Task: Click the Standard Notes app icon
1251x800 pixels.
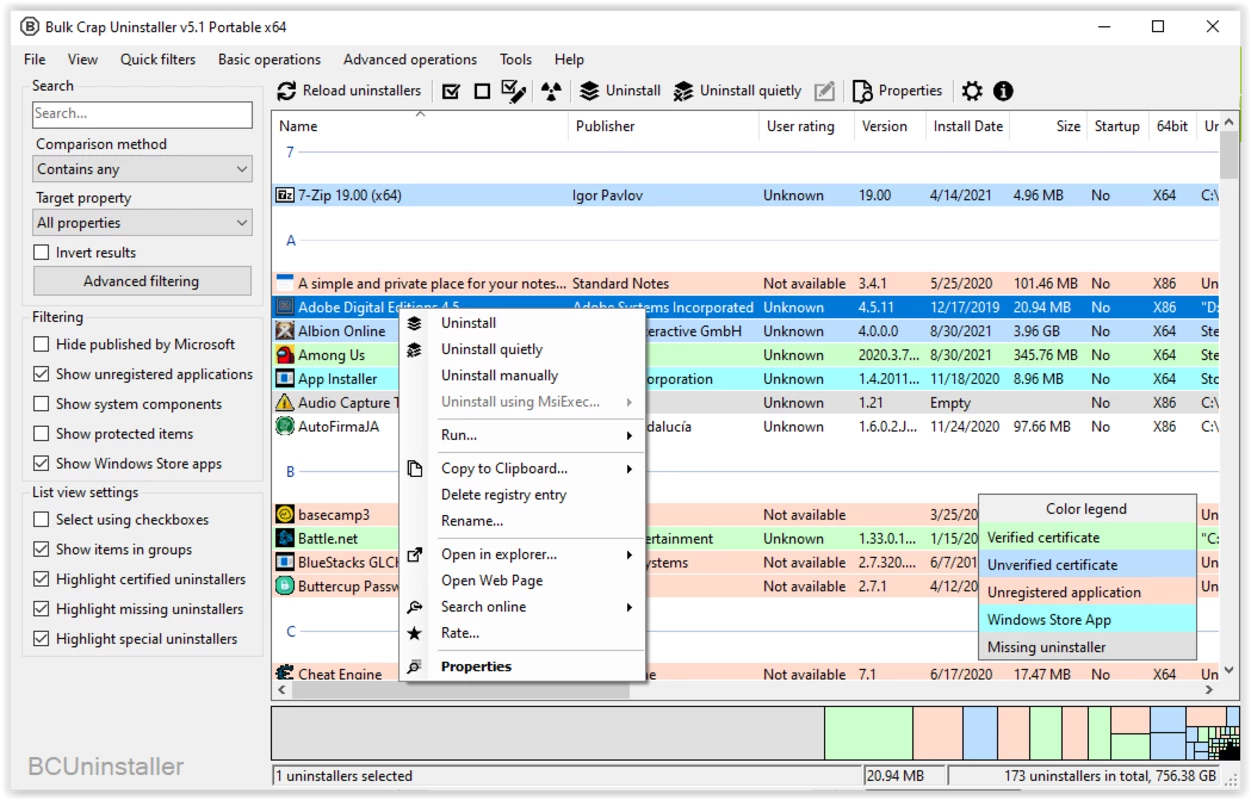Action: tap(285, 283)
